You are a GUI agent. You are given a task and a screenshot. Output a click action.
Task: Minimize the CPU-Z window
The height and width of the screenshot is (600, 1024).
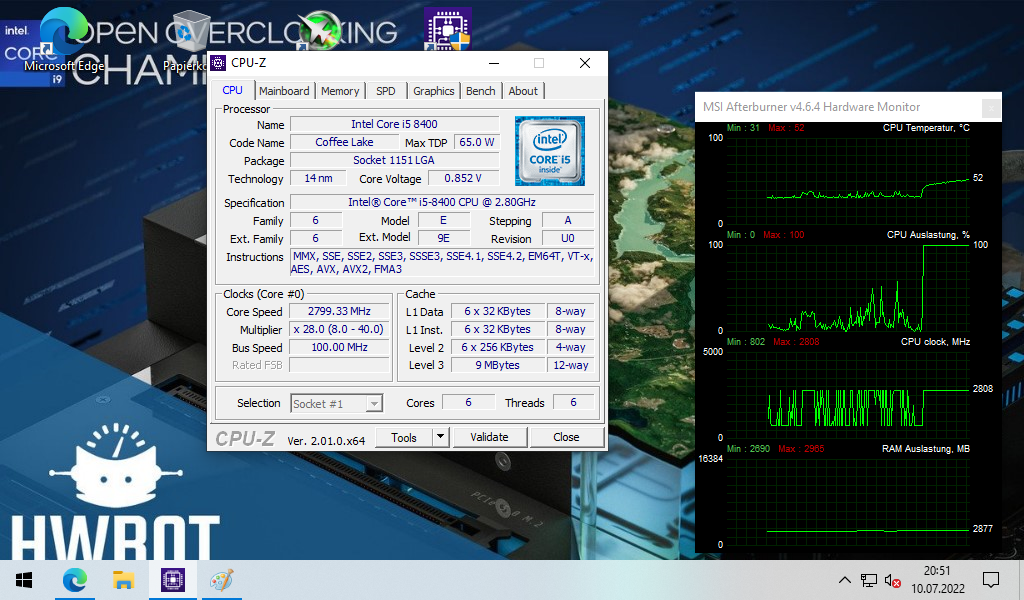[x=494, y=63]
